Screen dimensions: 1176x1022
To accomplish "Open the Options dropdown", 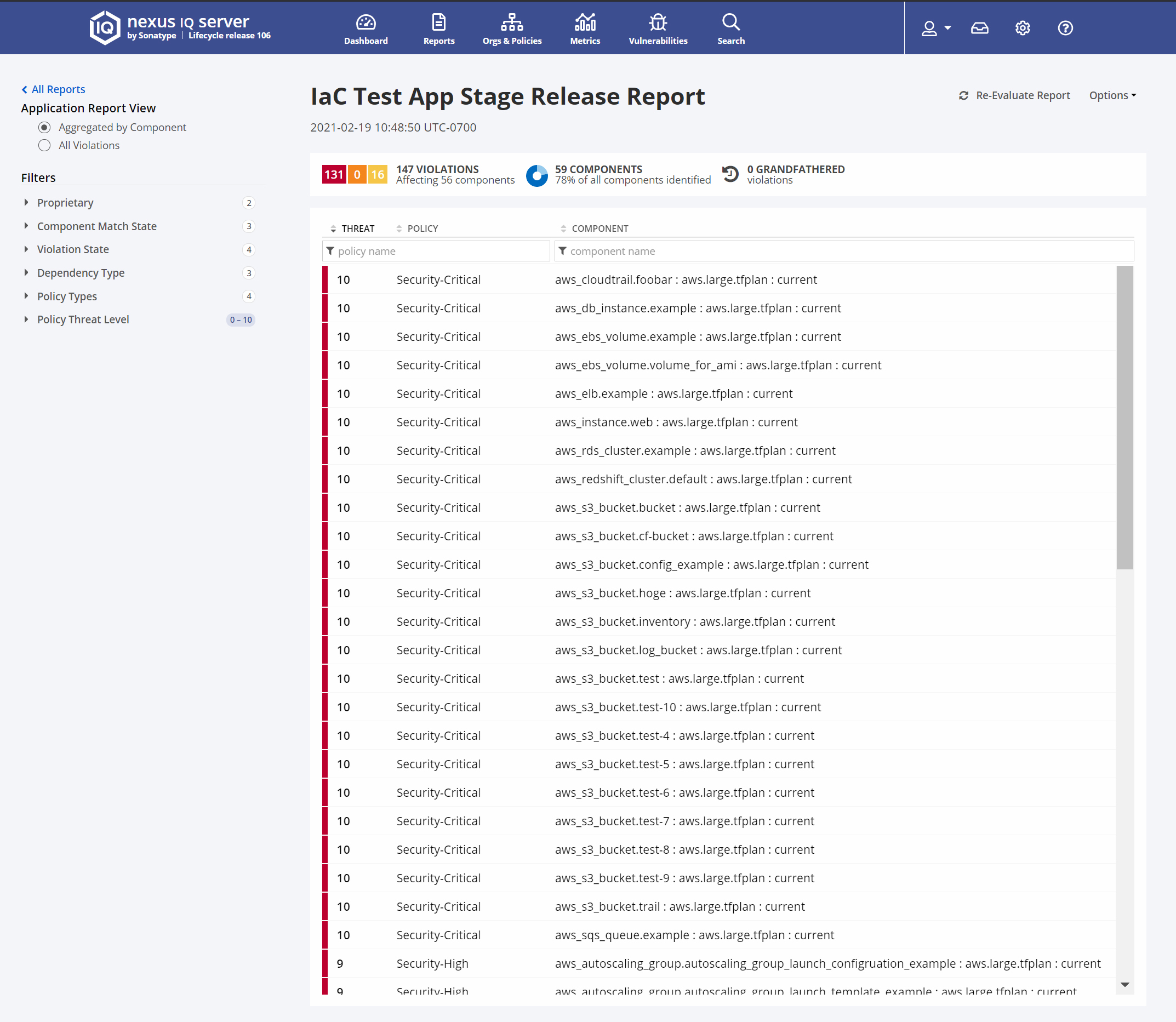I will [1112, 95].
